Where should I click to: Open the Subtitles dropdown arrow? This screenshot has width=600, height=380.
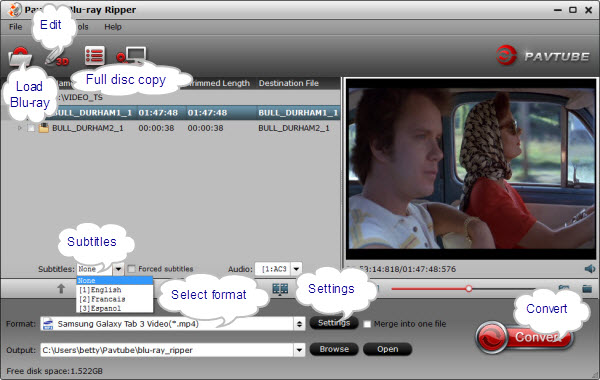tap(118, 269)
